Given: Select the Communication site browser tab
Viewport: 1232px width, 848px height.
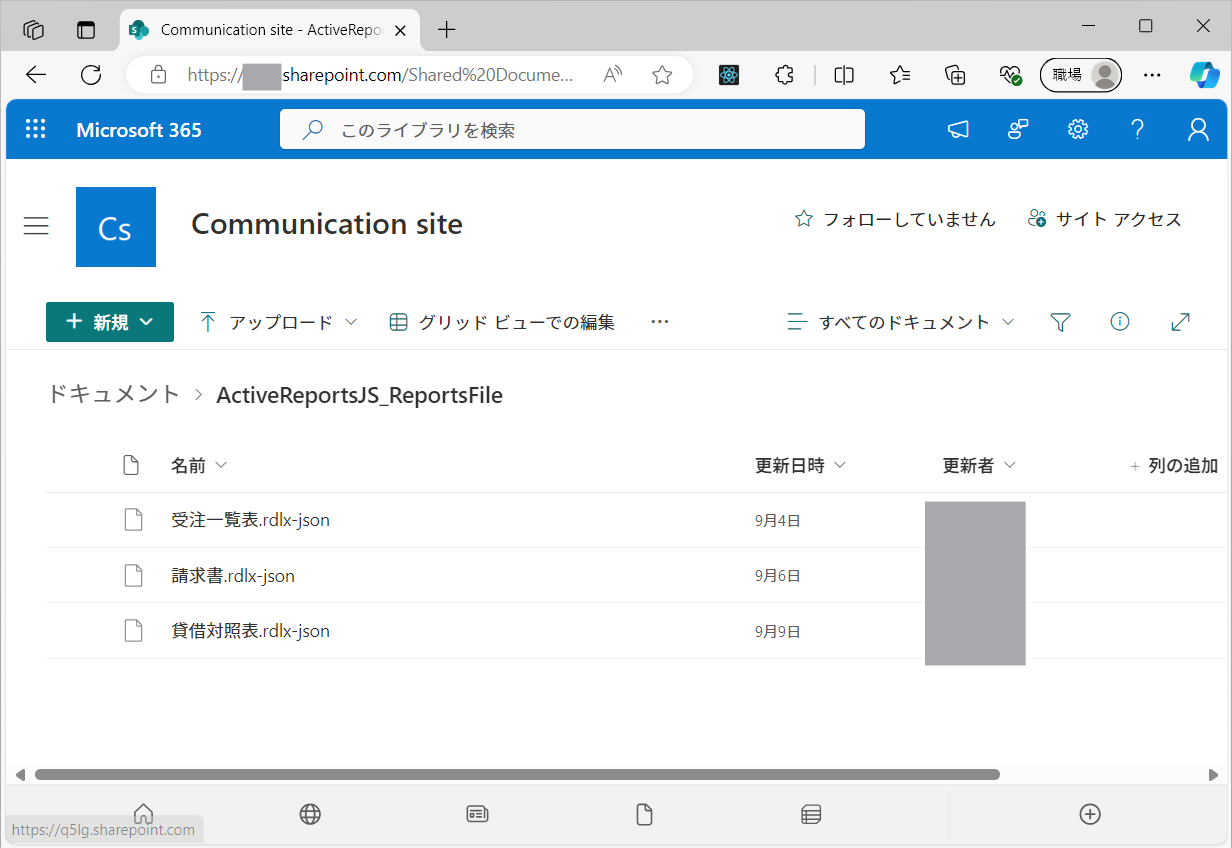Looking at the screenshot, I should click(x=270, y=29).
